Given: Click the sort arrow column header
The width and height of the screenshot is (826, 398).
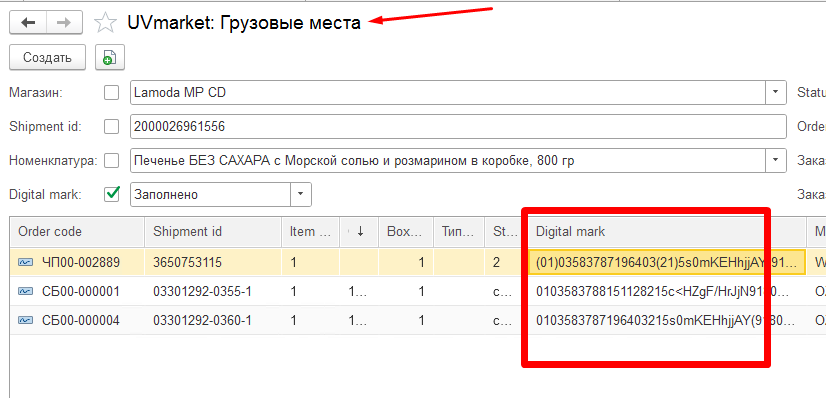Looking at the screenshot, I should tap(359, 232).
